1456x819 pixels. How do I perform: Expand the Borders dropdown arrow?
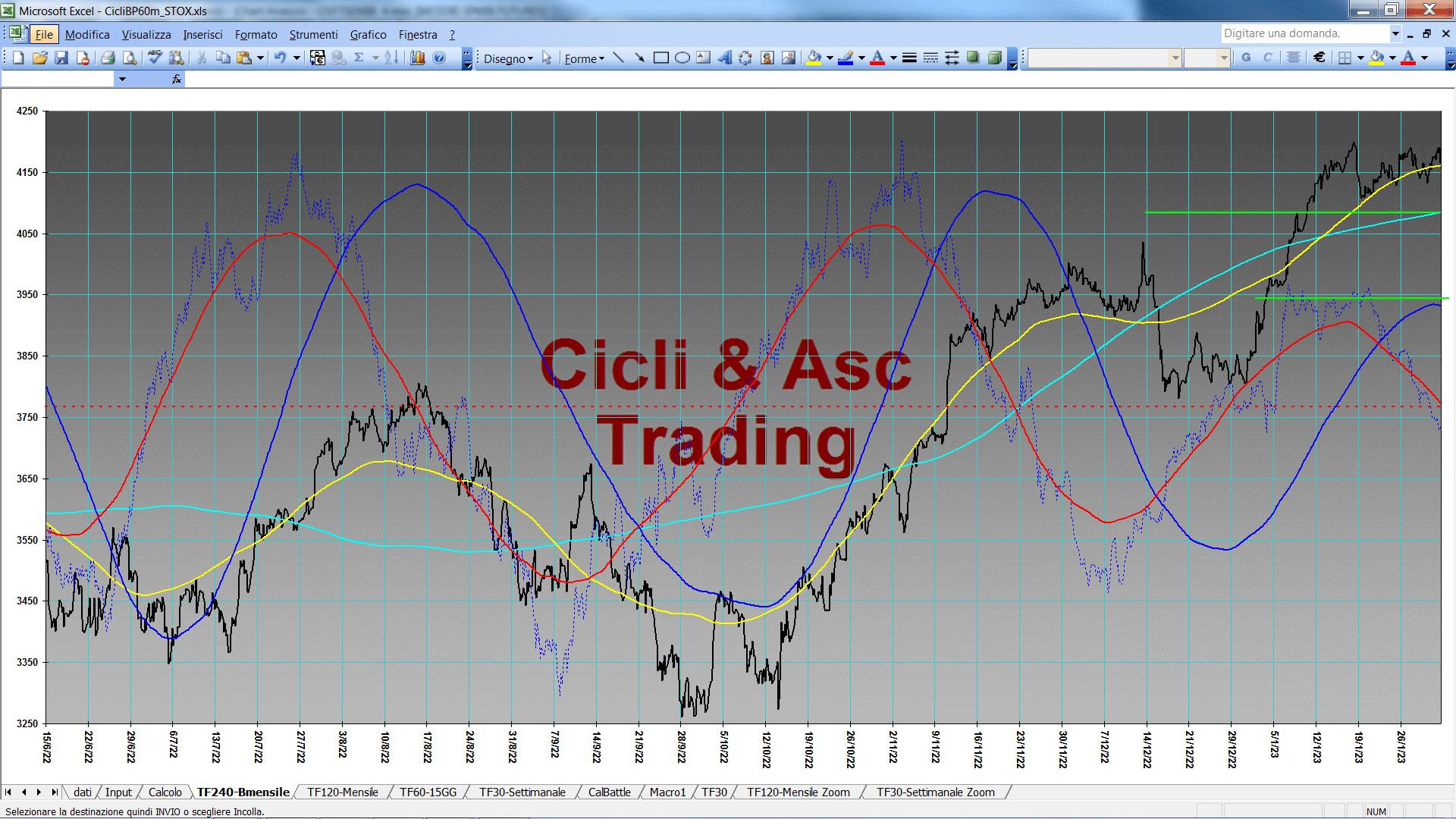click(x=1360, y=58)
